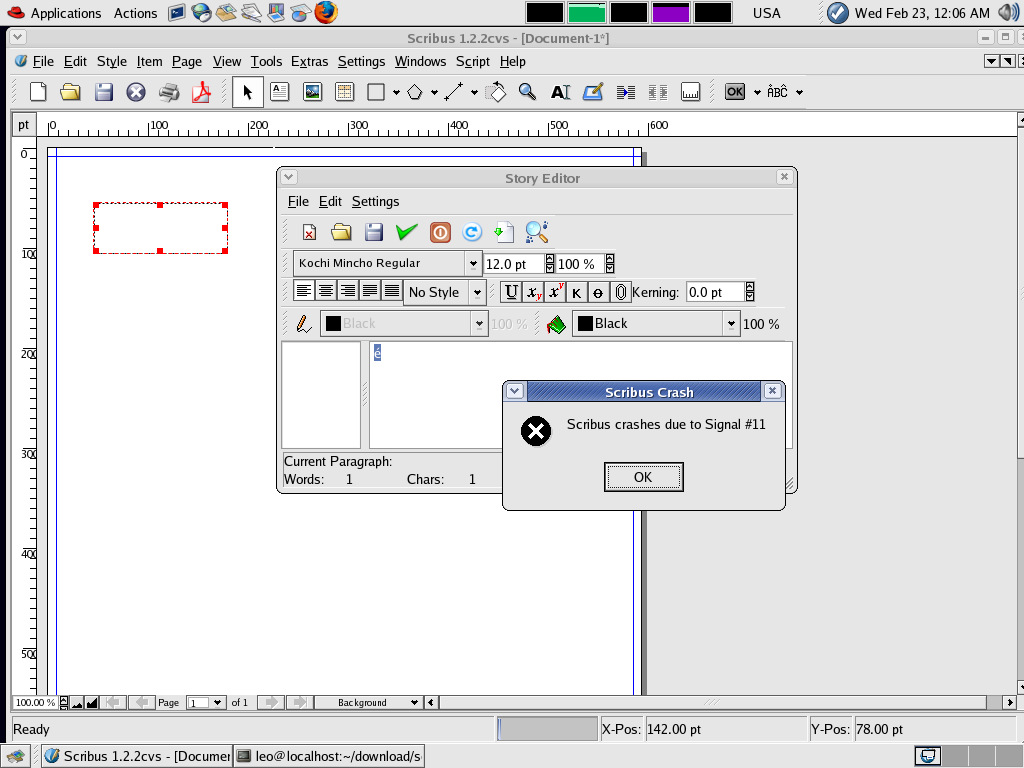1024x768 pixels.
Task: Click OK in the Scribus Crash dialog
Action: [643, 477]
